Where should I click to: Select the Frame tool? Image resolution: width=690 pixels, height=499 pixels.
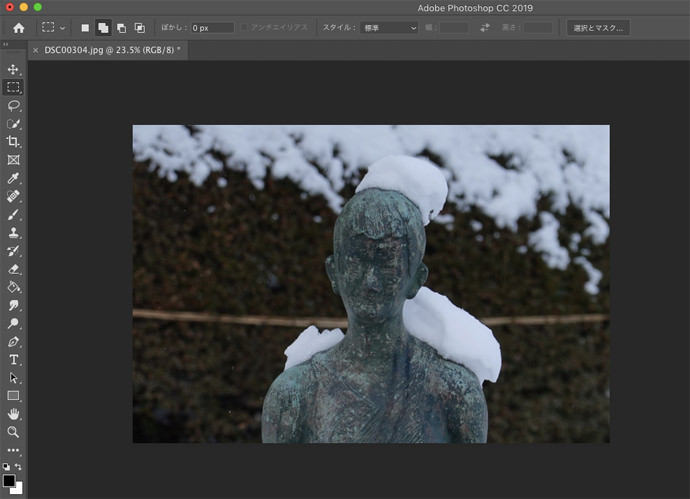13,160
